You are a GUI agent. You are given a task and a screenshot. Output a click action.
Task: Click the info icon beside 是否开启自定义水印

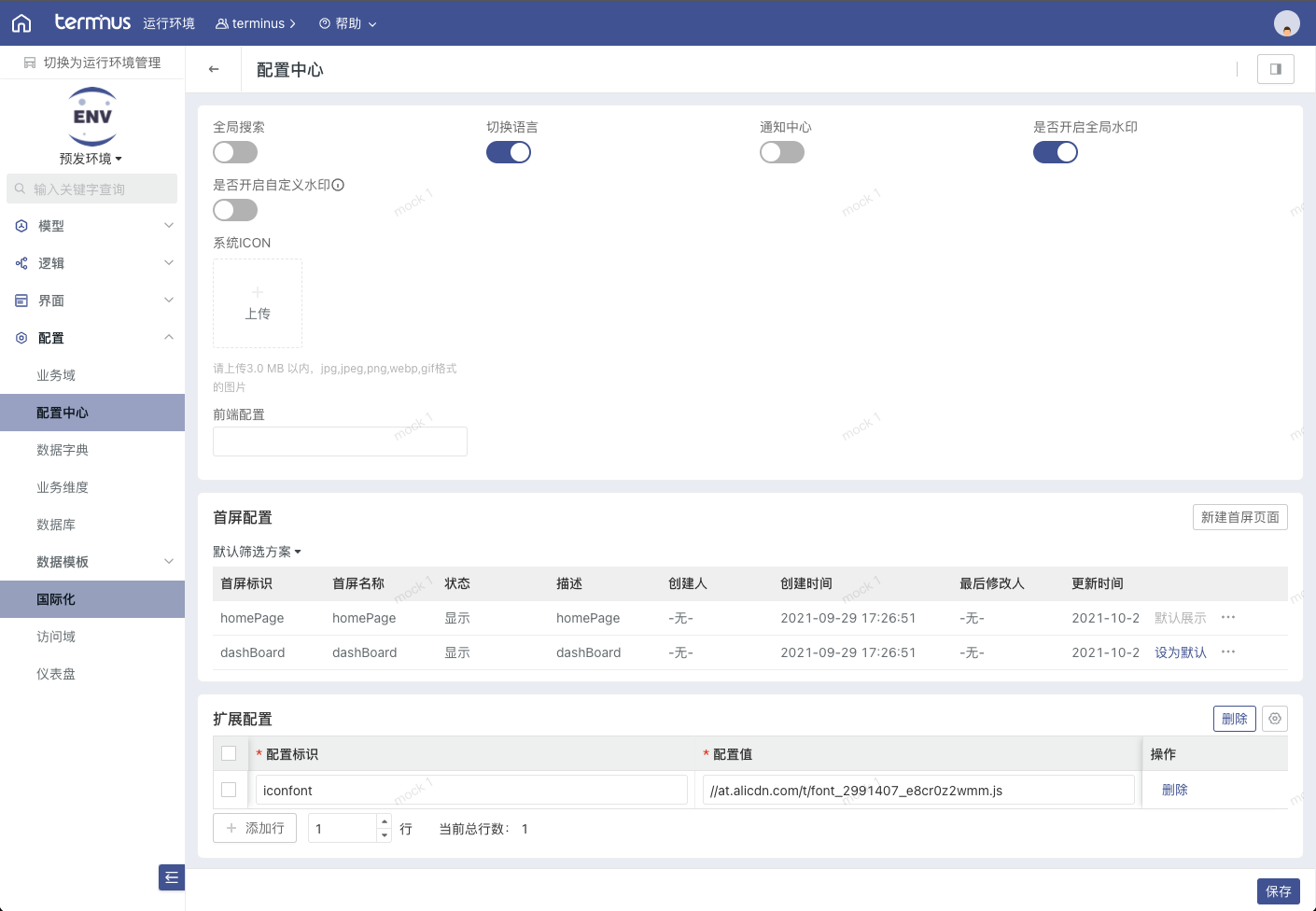click(339, 185)
